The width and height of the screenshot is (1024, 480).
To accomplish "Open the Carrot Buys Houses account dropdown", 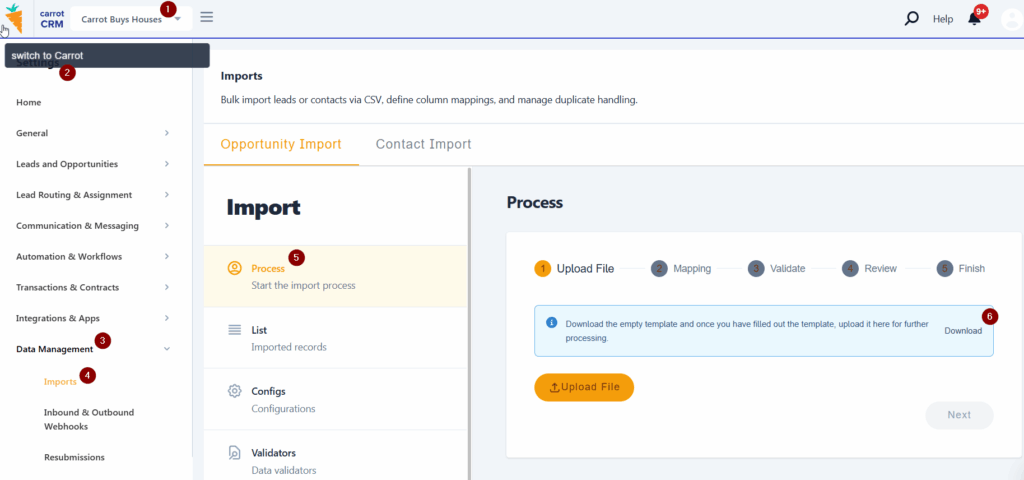I will pos(130,19).
